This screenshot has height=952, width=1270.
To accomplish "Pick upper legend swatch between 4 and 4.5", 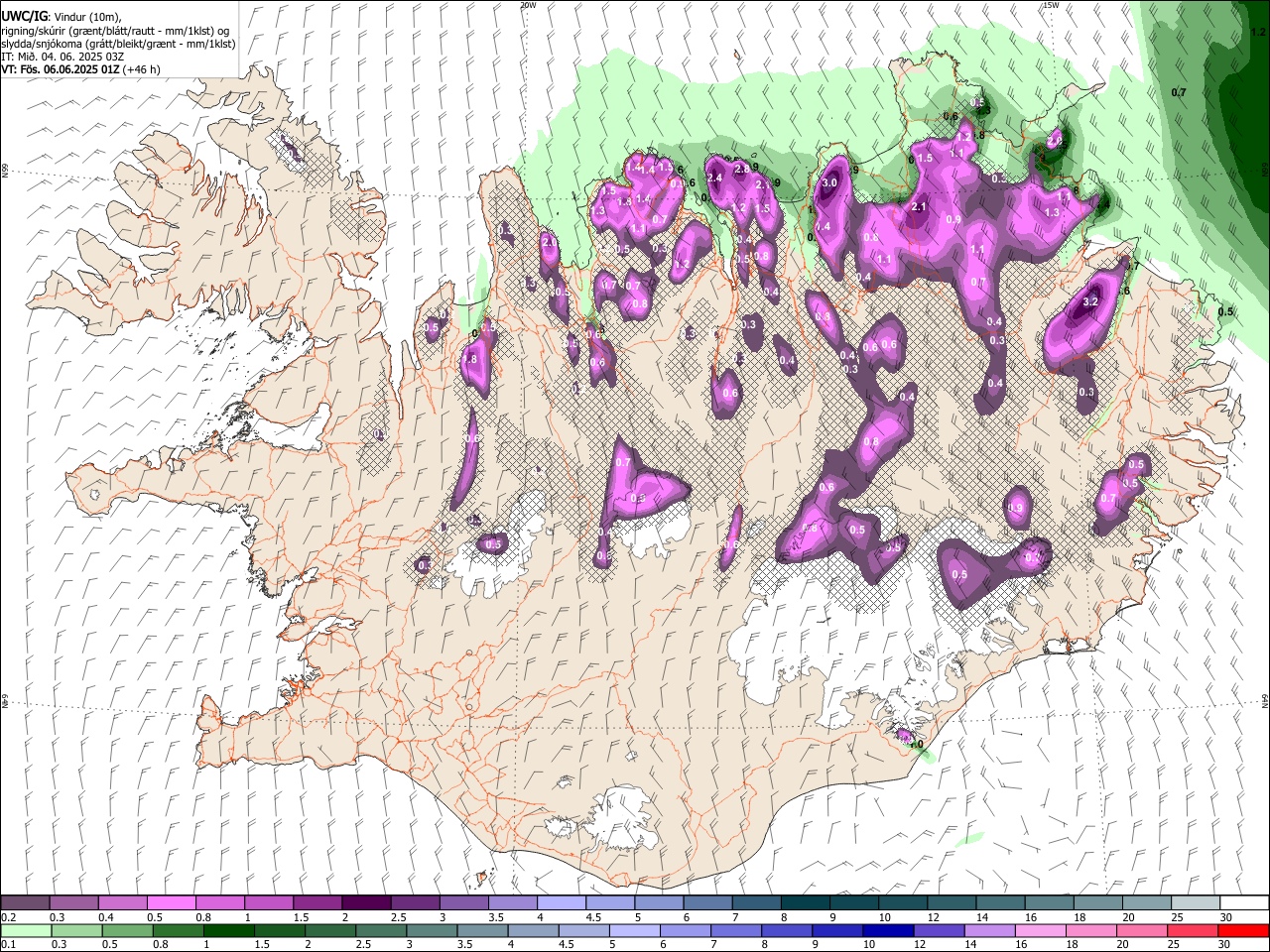I will [561, 902].
